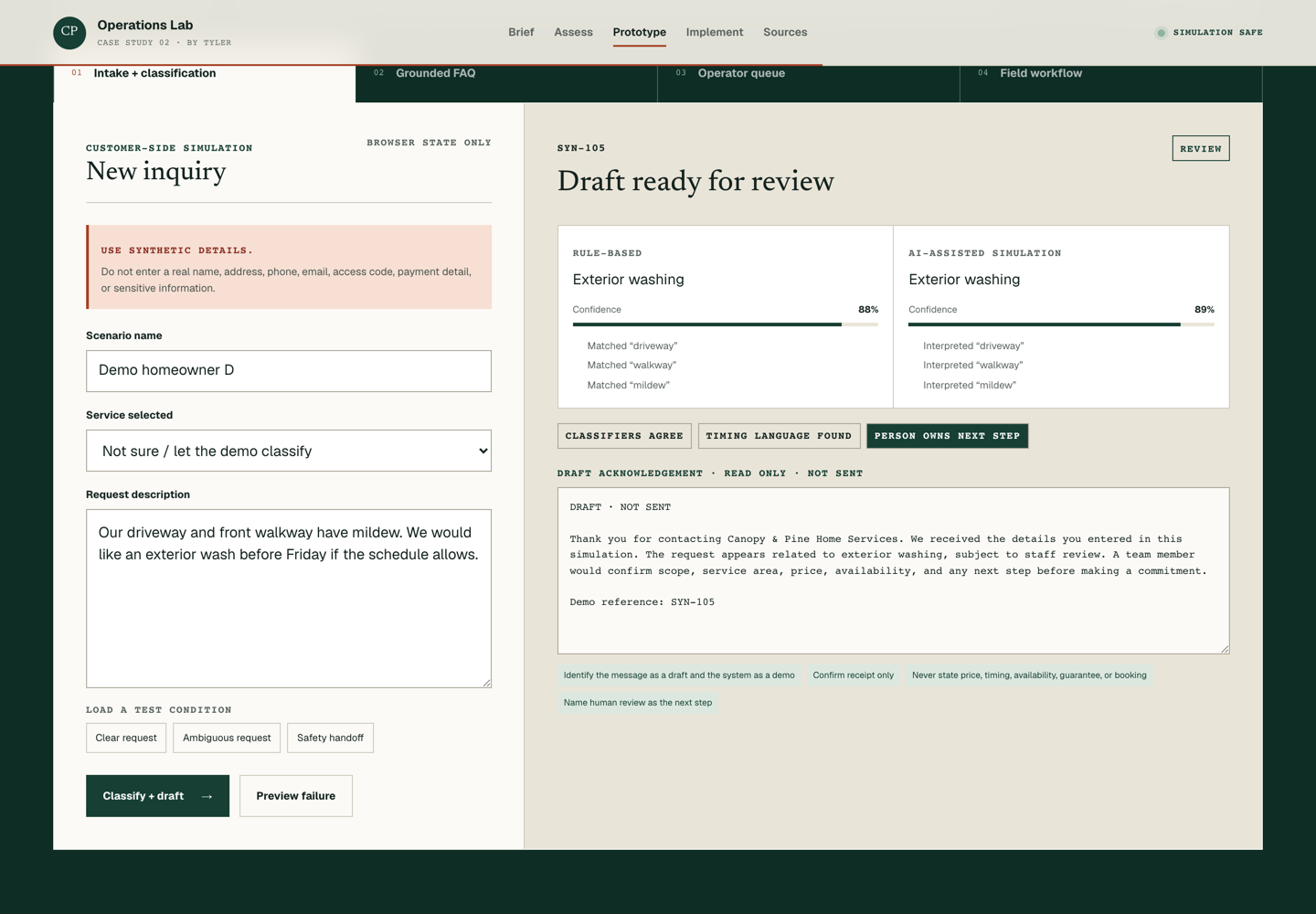Click the "Draft ready for review" heading

tap(695, 181)
